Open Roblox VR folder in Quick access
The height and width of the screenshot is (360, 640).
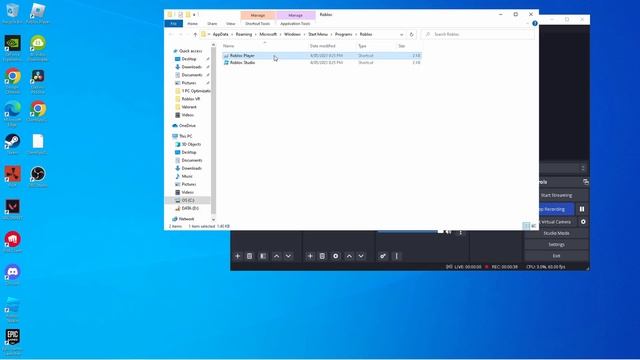click(x=190, y=99)
